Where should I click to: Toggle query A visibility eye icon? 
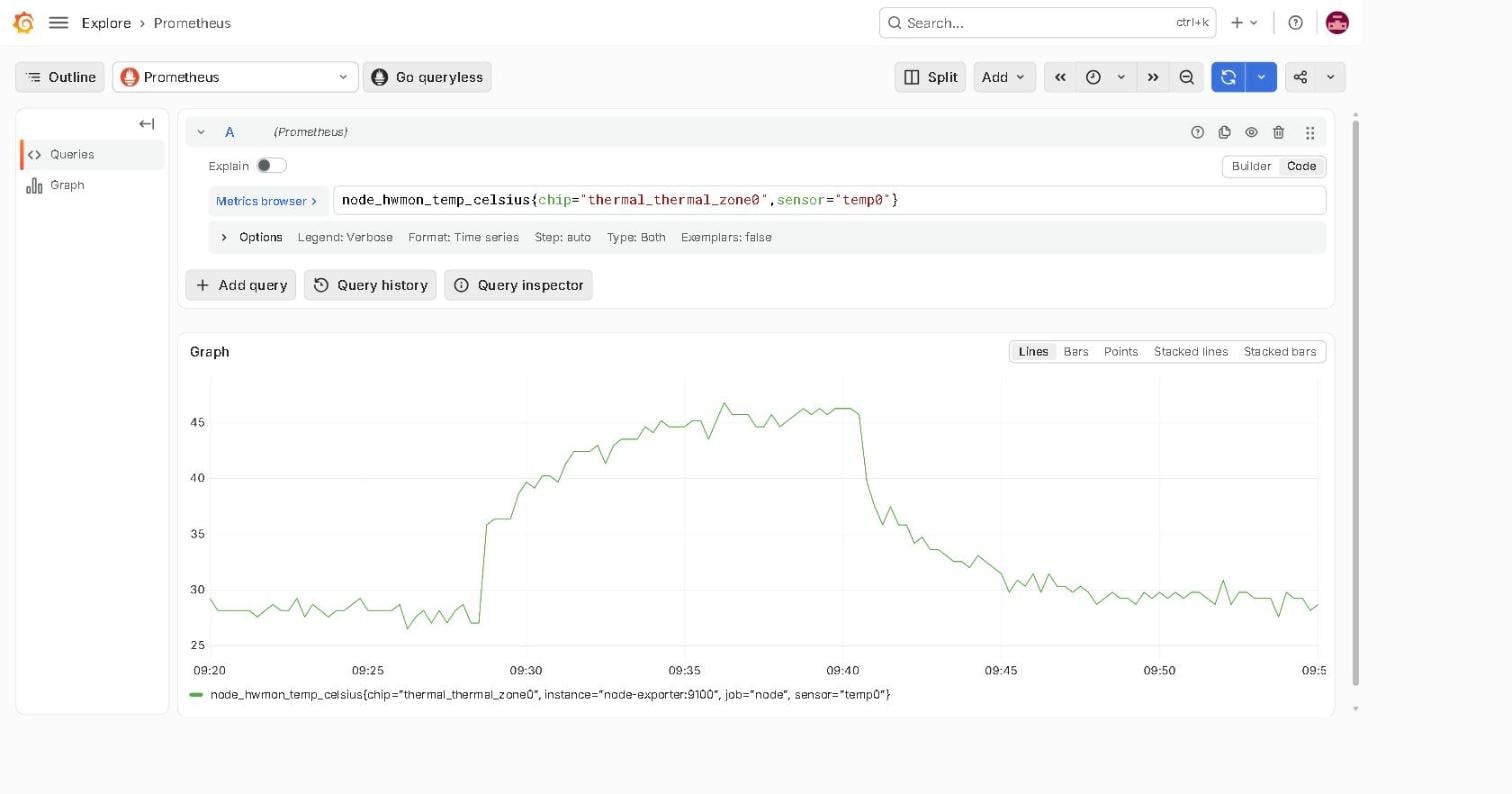[1251, 132]
